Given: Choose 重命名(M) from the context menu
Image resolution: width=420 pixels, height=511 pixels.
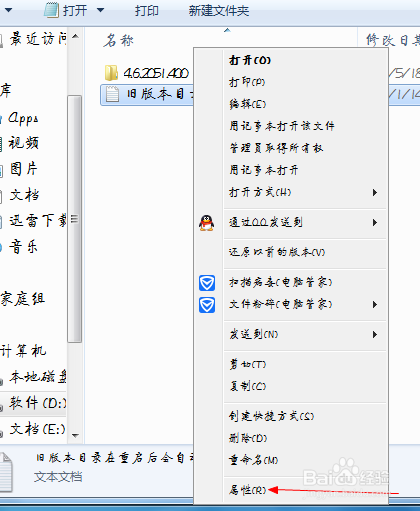Looking at the screenshot, I should click(x=253, y=460).
